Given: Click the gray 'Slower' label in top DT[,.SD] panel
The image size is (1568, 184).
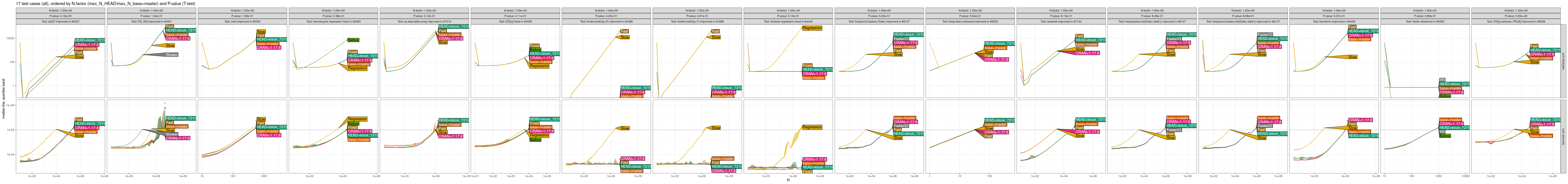Looking at the screenshot, I should click(172, 55).
